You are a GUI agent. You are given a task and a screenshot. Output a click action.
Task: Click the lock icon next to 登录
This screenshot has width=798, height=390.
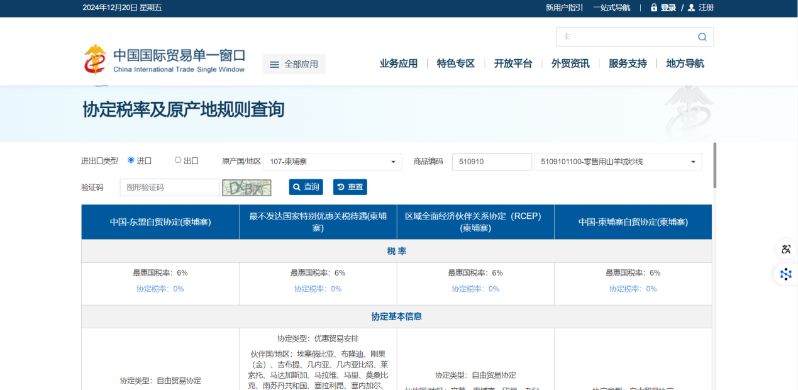pos(654,8)
